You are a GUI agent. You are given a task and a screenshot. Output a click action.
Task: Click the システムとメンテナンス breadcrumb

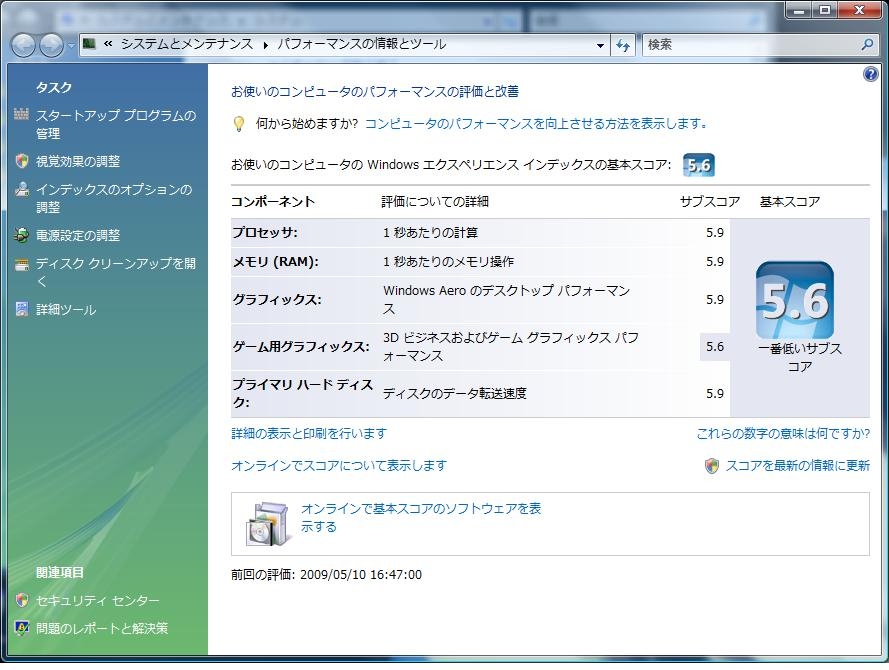click(x=187, y=44)
